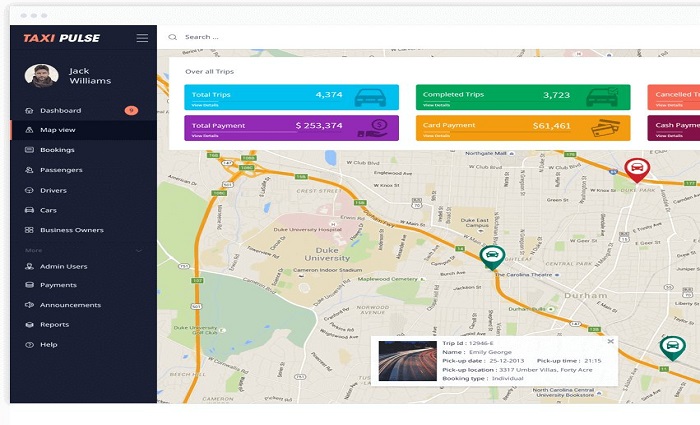The image size is (700, 425).
Task: Click the Over all Trips heading
Action: click(209, 71)
